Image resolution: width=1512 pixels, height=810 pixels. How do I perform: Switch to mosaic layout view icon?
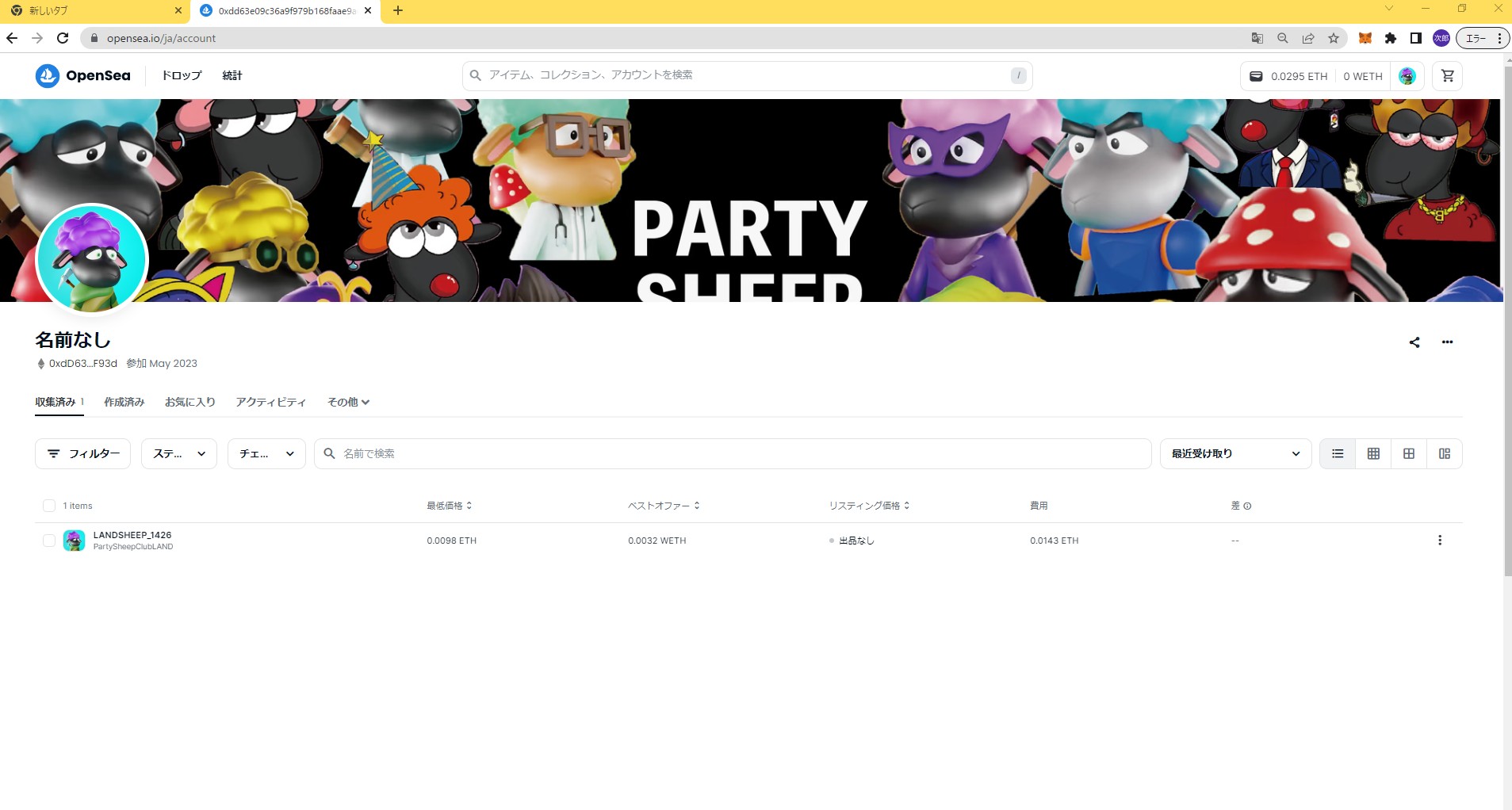click(1445, 453)
